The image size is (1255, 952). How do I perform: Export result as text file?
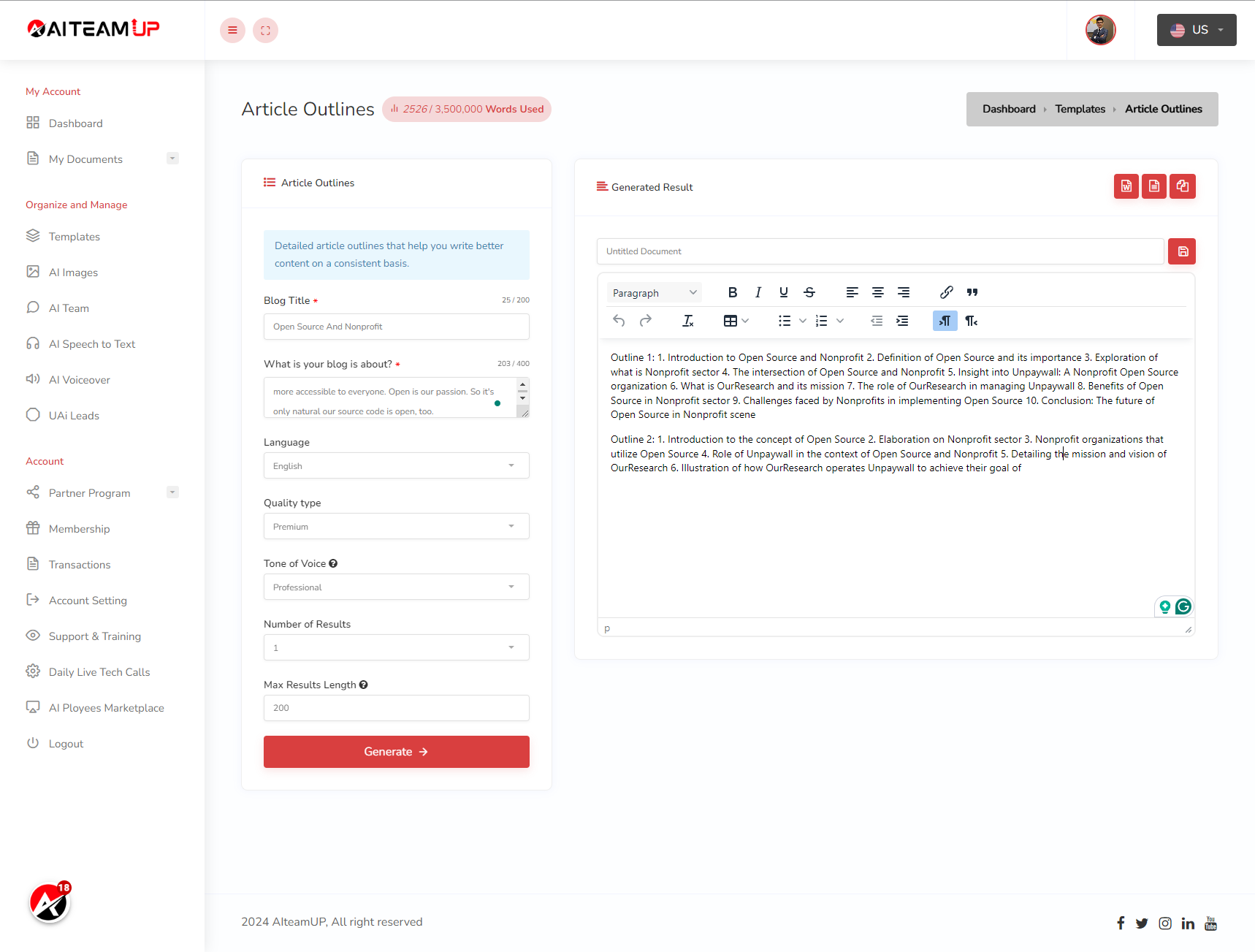coord(1154,186)
